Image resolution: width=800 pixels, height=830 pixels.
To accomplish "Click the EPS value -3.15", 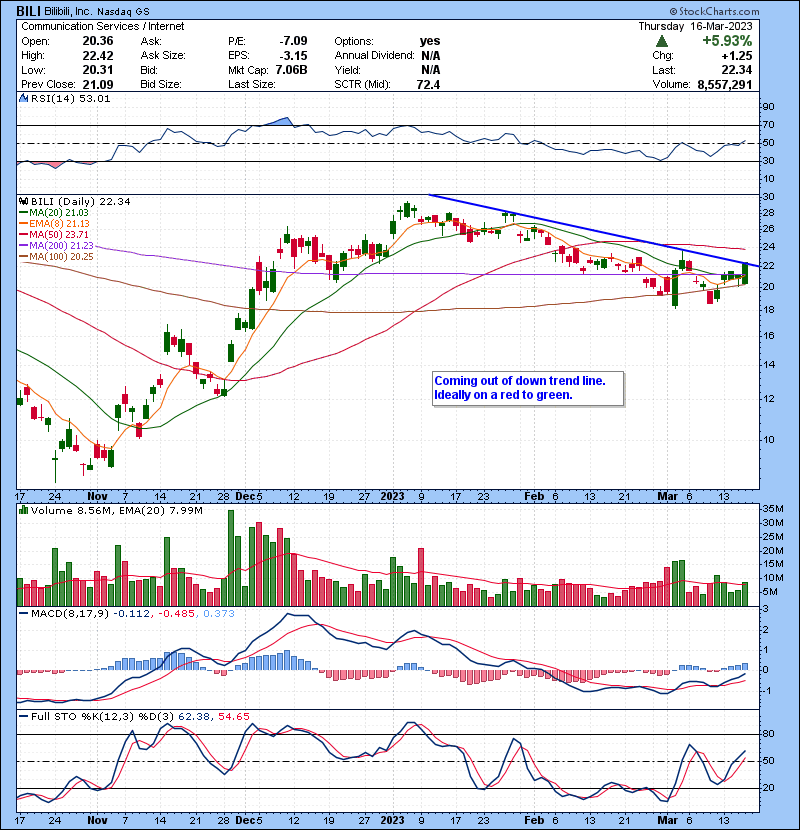I will (293, 56).
